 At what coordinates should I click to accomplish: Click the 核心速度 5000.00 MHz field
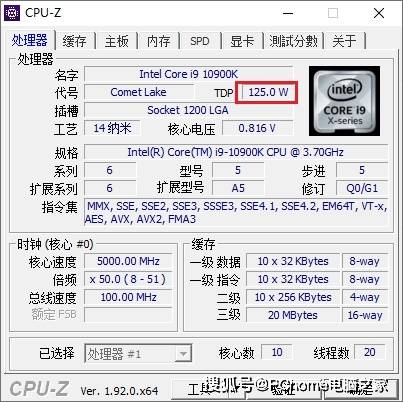[x=128, y=261]
